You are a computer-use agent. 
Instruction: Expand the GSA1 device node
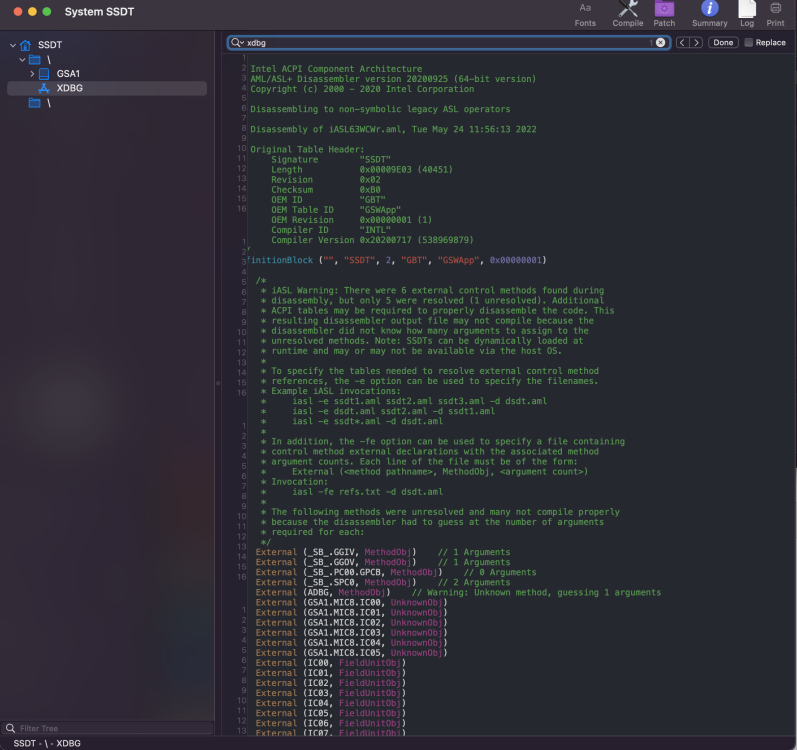coord(32,74)
